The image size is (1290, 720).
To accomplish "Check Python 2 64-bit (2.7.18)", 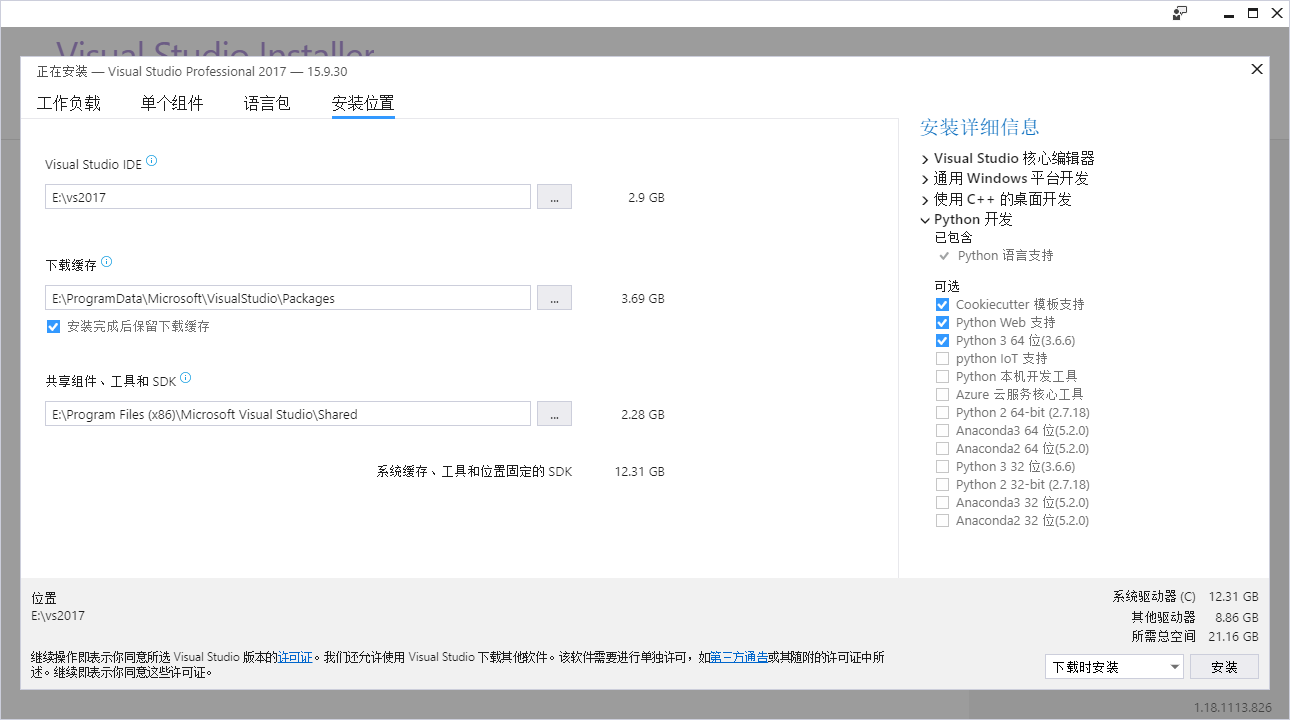I will pos(942,412).
